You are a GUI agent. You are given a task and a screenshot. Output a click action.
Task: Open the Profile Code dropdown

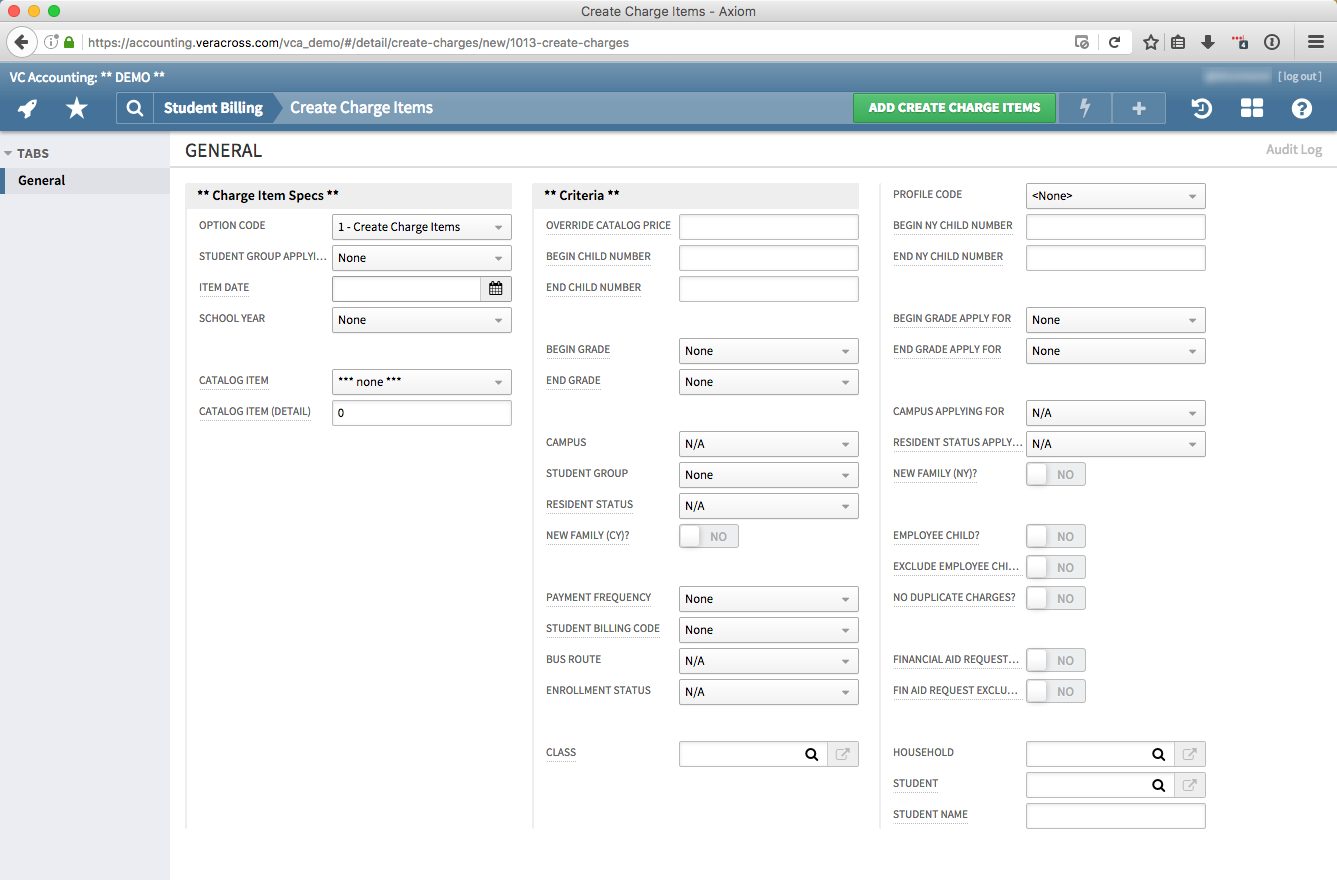[1115, 196]
